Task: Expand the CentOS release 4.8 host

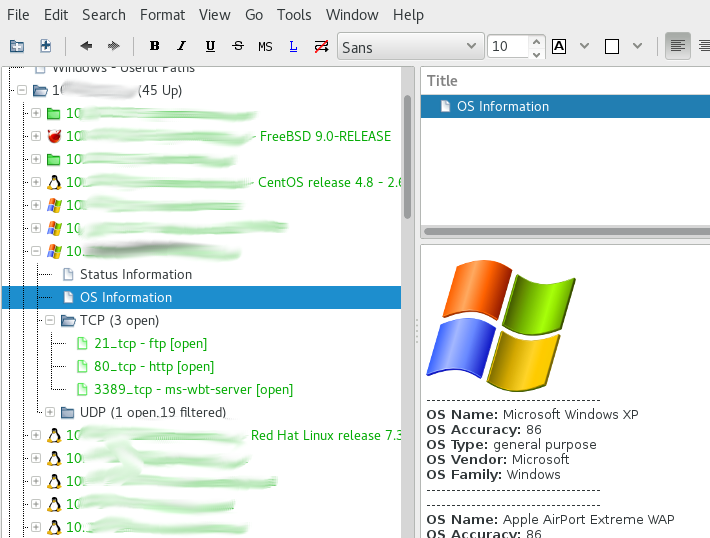Action: (x=36, y=182)
